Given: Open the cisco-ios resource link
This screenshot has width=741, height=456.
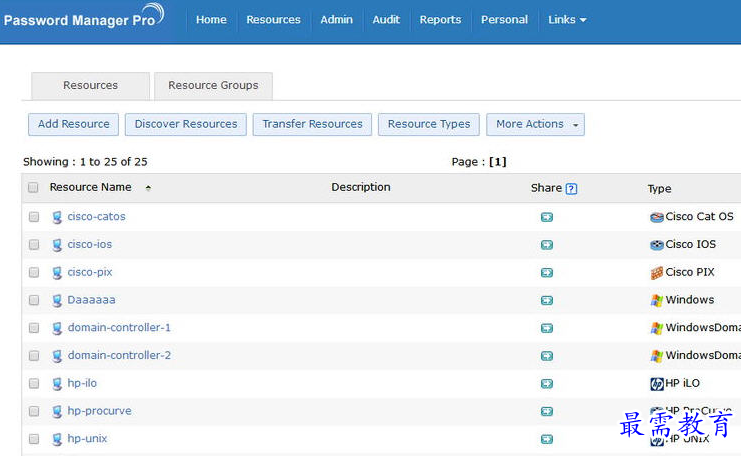Looking at the screenshot, I should coord(90,244).
